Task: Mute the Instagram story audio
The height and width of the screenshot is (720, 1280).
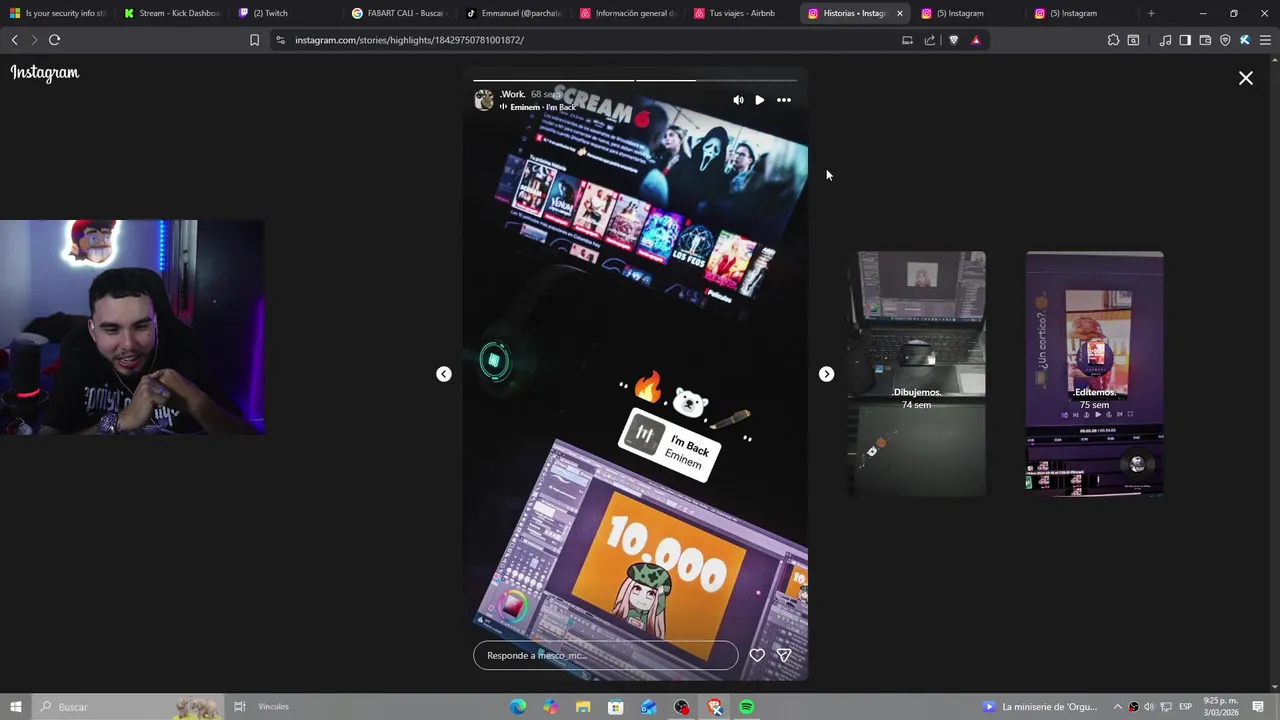Action: click(738, 100)
